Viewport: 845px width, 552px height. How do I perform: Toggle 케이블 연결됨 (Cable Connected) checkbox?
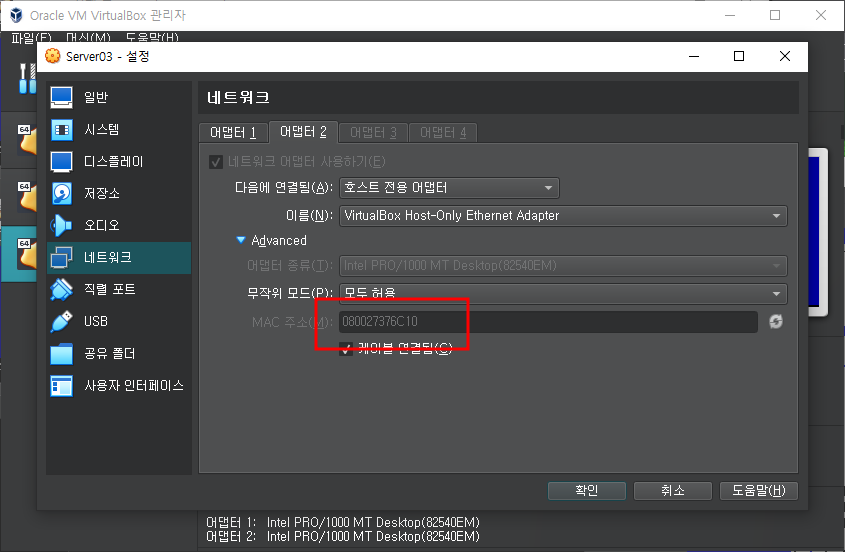[x=346, y=349]
